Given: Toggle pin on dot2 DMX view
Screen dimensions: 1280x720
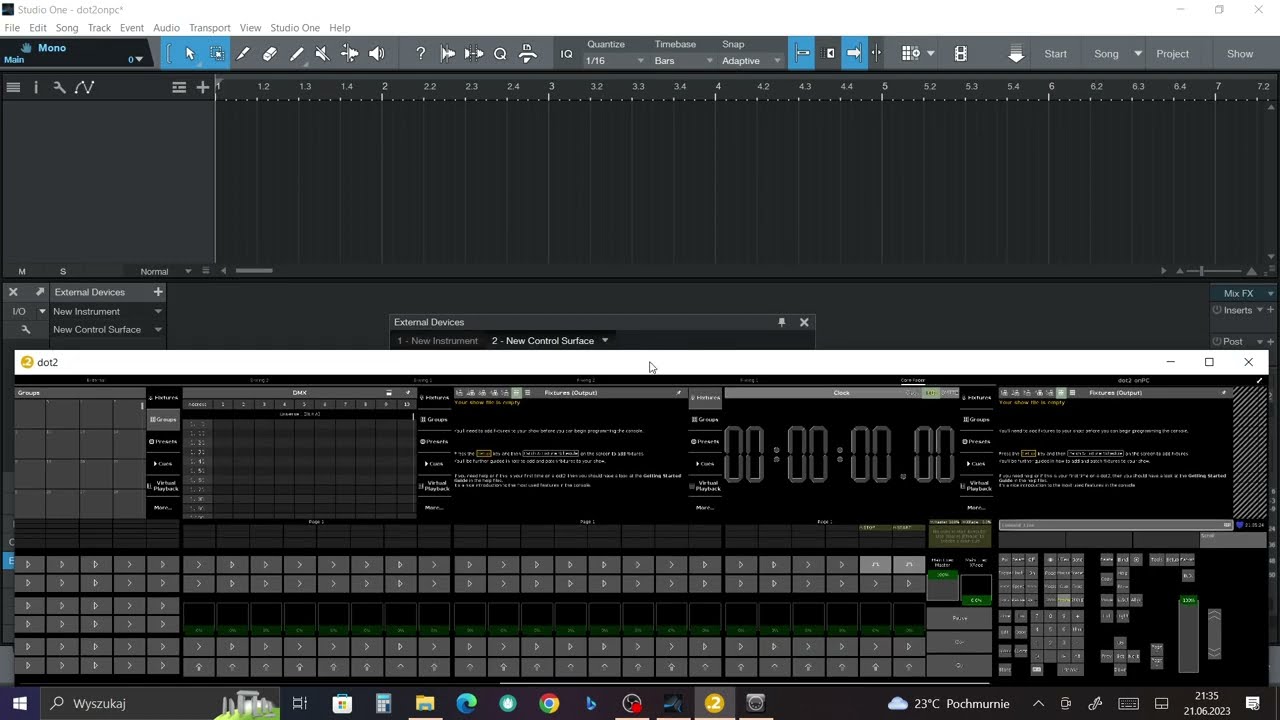Looking at the screenshot, I should coord(407,393).
